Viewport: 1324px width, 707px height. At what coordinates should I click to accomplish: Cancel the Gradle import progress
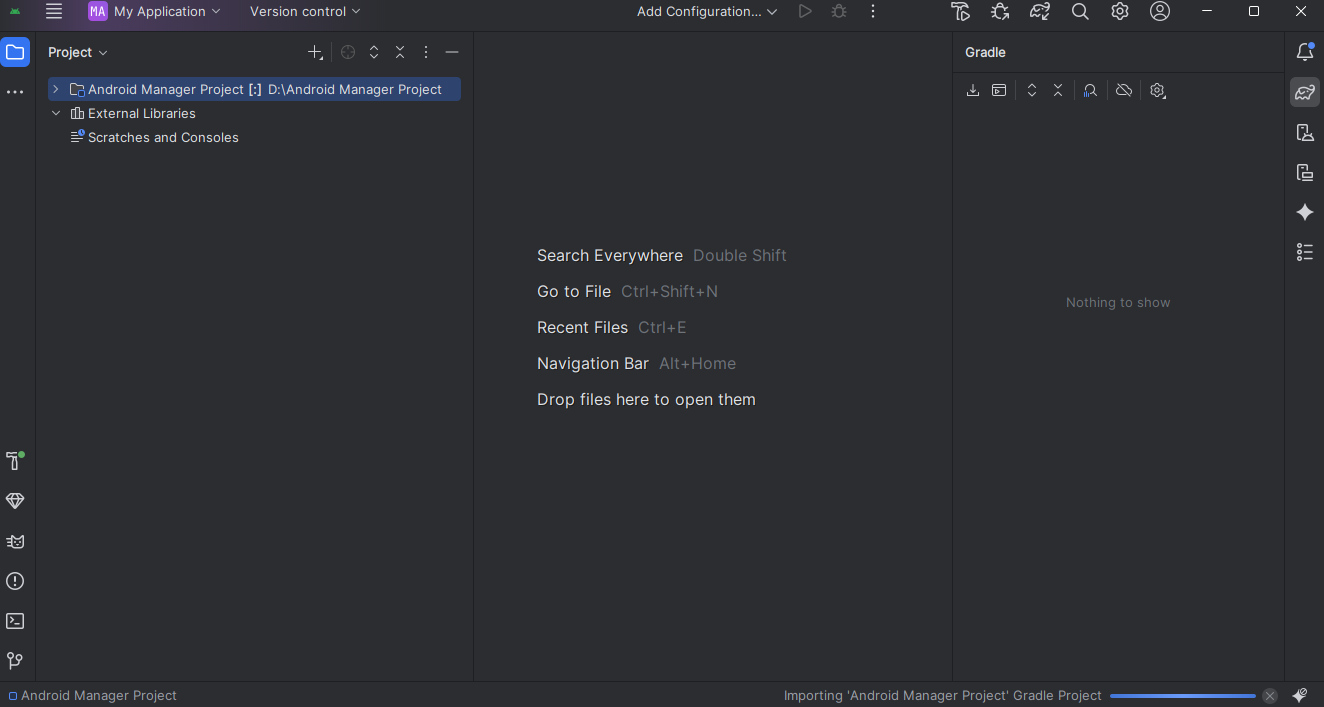[1270, 696]
